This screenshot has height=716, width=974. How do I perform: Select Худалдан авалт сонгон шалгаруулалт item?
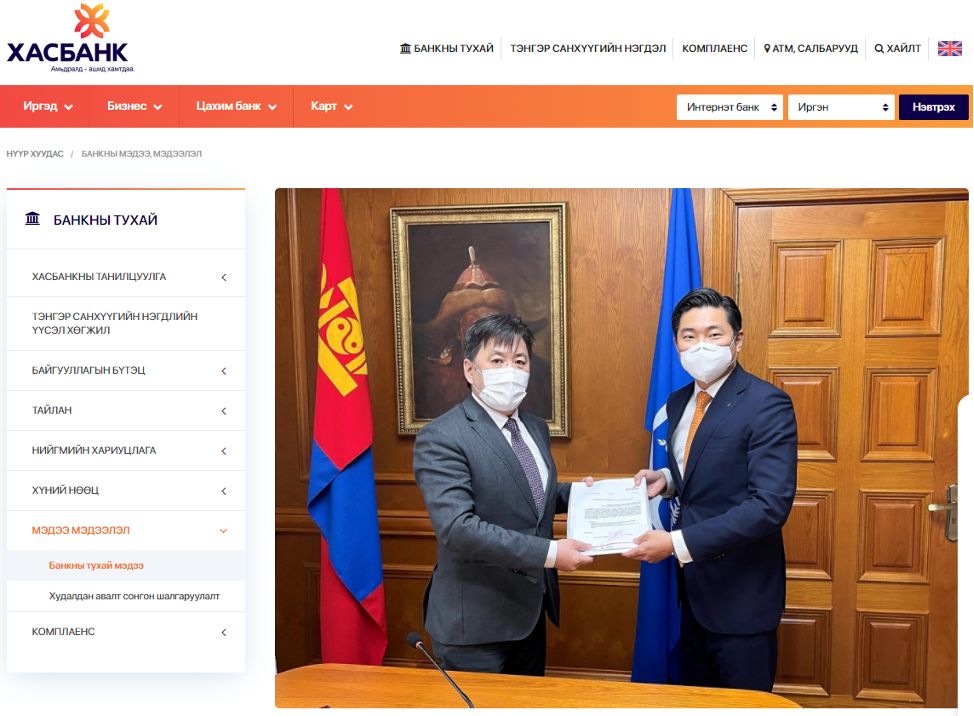[x=134, y=596]
